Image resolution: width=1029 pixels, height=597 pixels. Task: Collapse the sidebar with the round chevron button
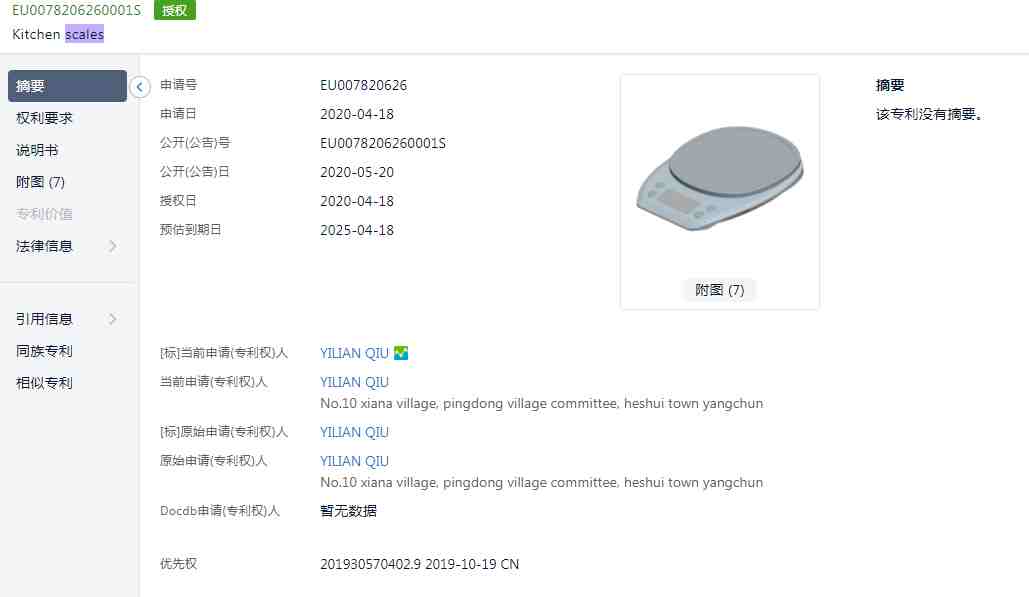pos(139,87)
